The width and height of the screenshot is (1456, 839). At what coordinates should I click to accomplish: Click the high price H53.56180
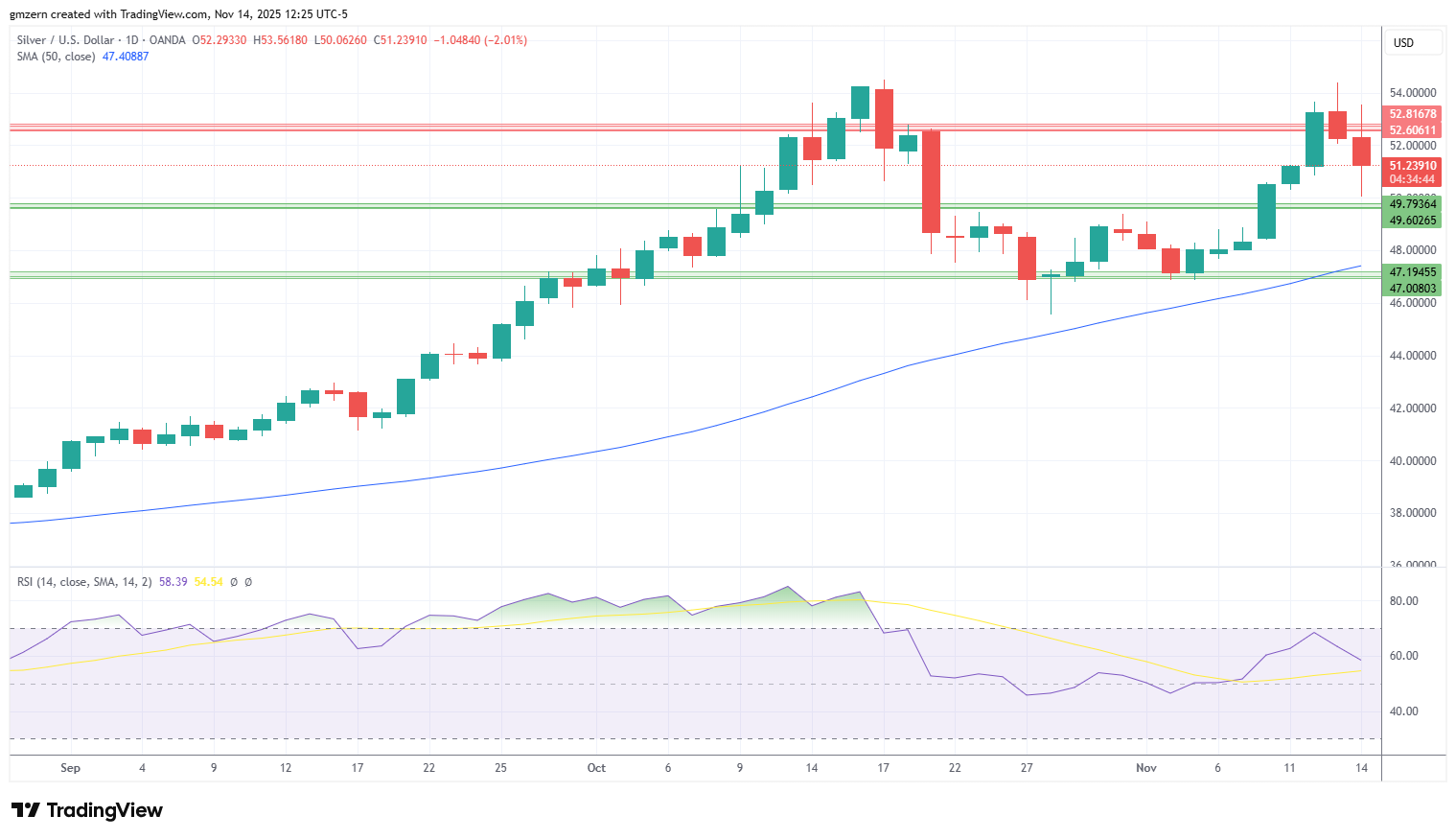click(280, 40)
